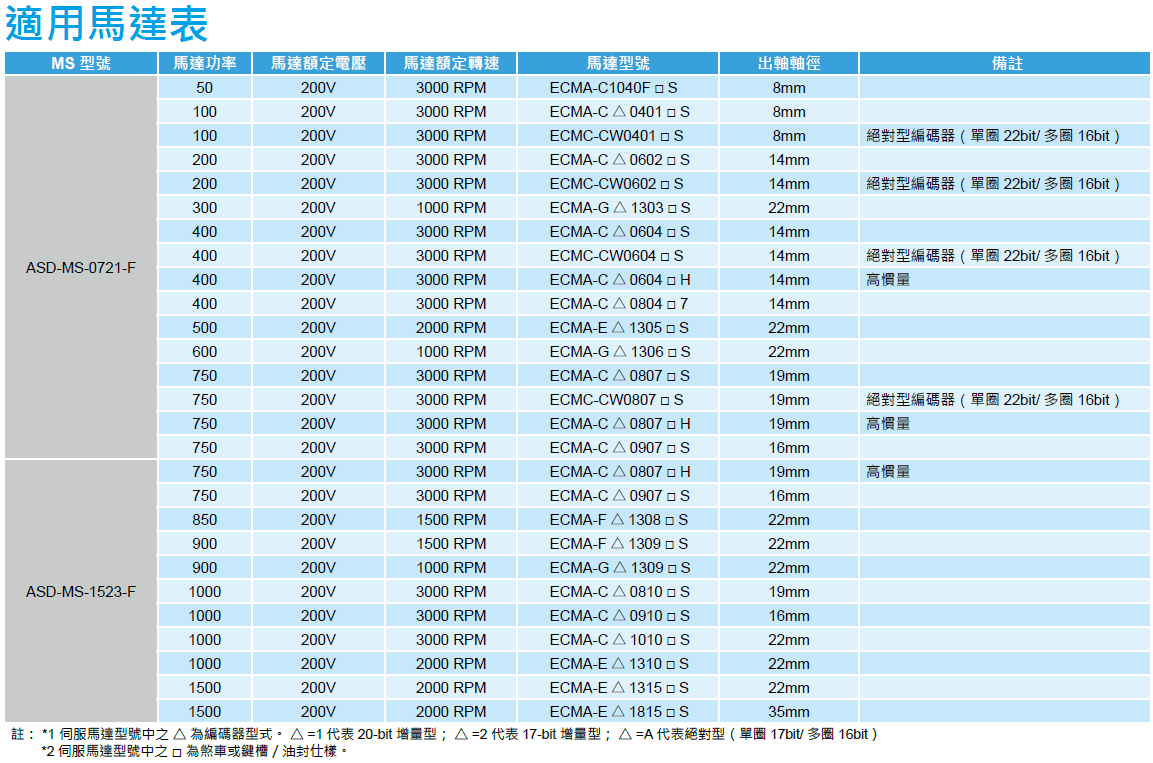This screenshot has width=1153, height=763.
Task: Click the 出軸軸徑 column header
Action: click(x=788, y=63)
